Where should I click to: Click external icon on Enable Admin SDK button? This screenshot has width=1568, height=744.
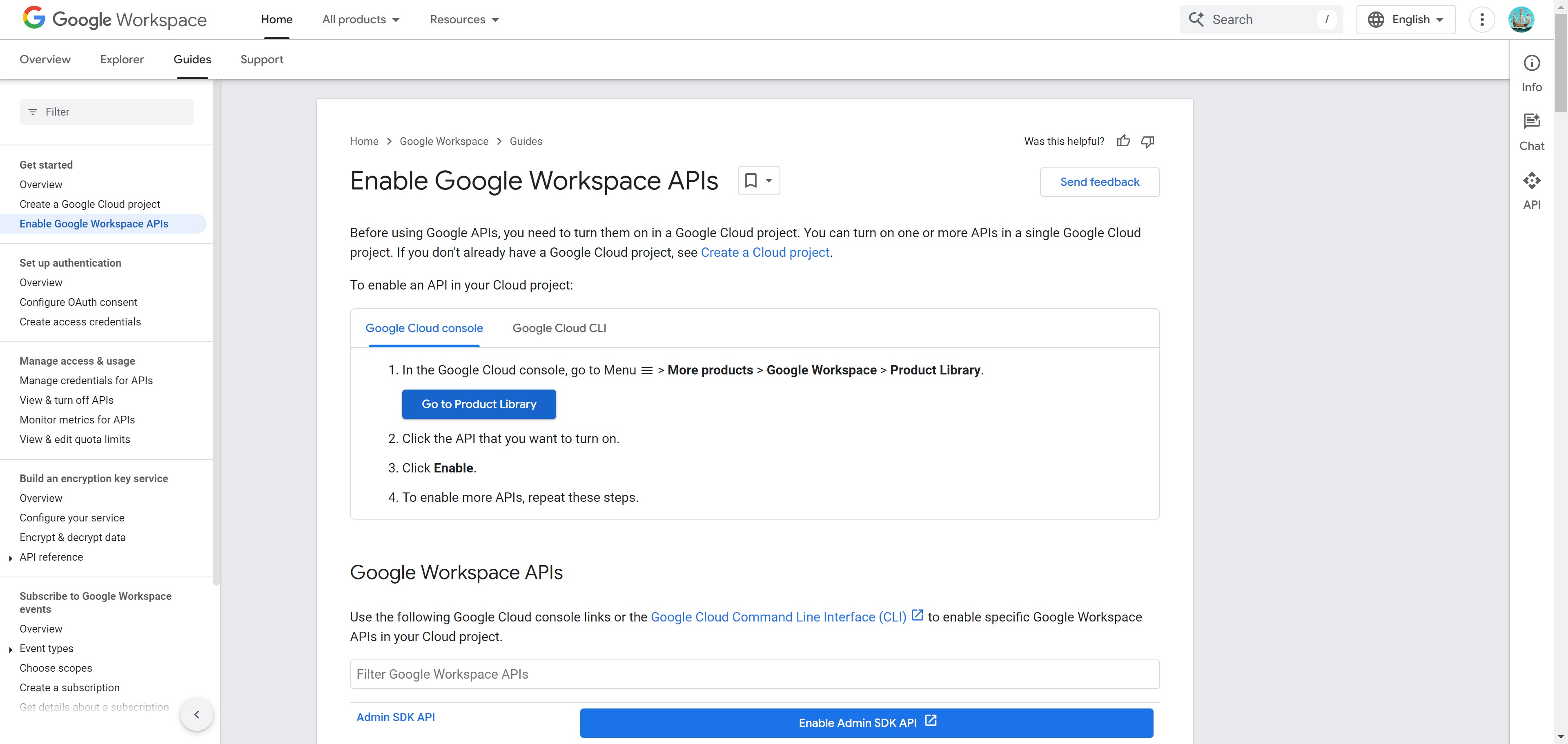[931, 721]
